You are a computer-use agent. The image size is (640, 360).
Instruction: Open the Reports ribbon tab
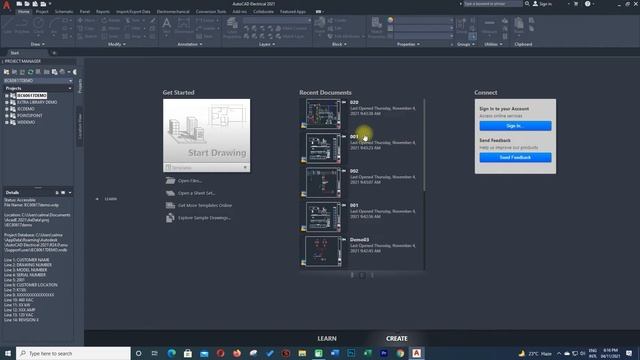tap(103, 11)
